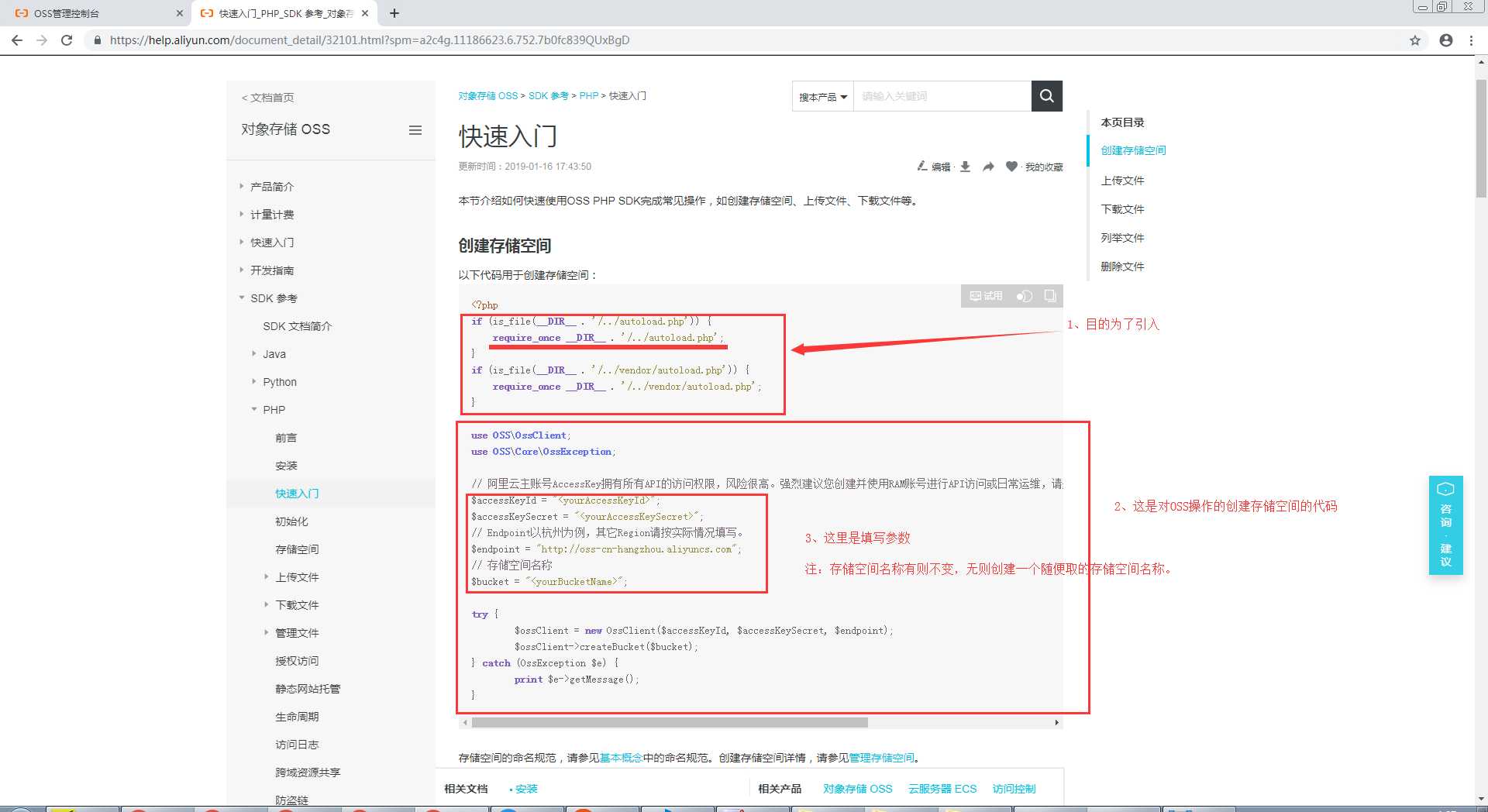
Task: Jump to 创建存储空间 in page contents
Action: coord(1133,150)
